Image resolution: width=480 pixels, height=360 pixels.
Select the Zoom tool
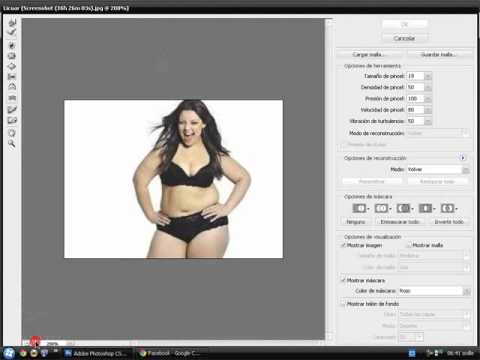click(12, 144)
